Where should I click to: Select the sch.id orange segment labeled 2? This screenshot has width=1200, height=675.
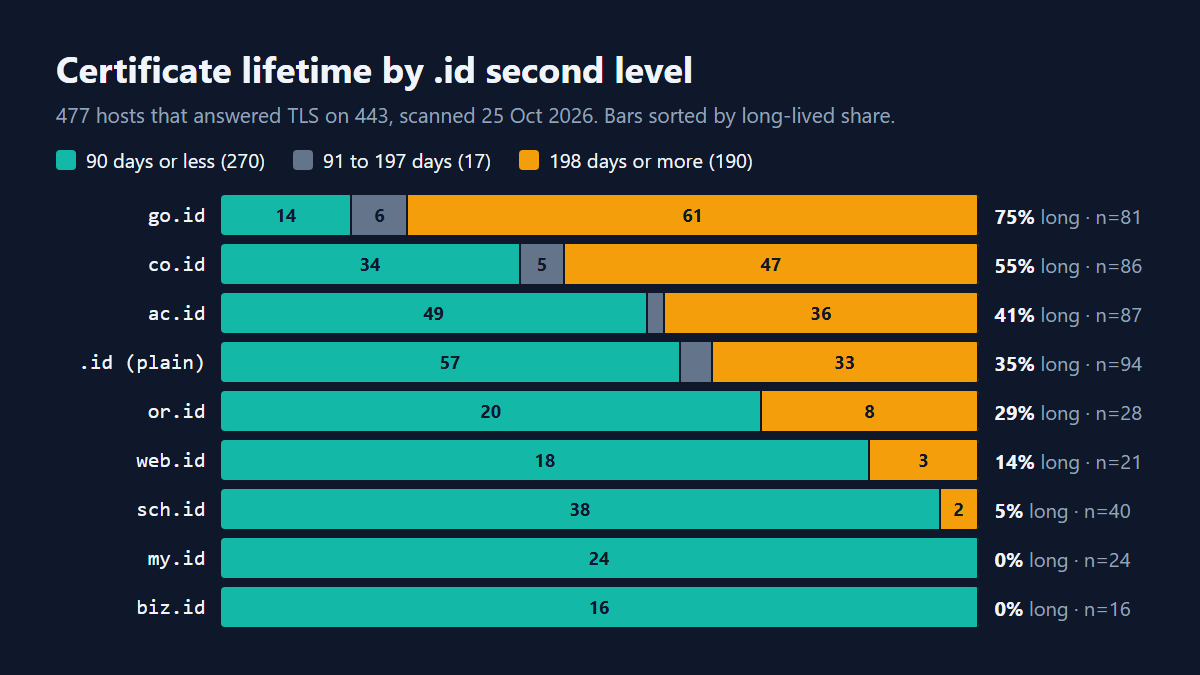[x=959, y=509]
